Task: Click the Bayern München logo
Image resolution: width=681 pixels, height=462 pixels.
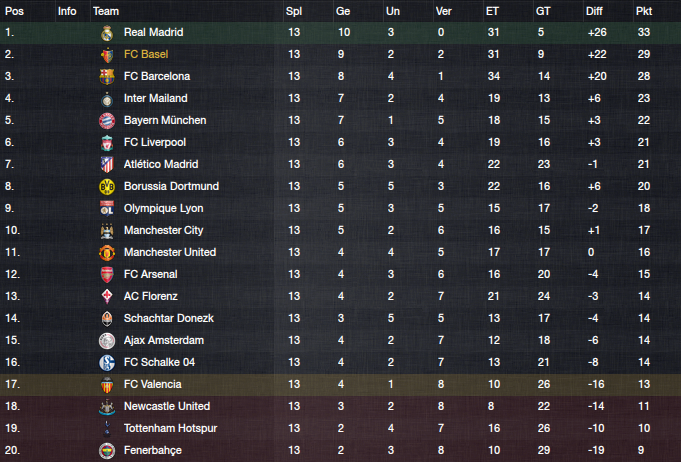Action: point(107,121)
